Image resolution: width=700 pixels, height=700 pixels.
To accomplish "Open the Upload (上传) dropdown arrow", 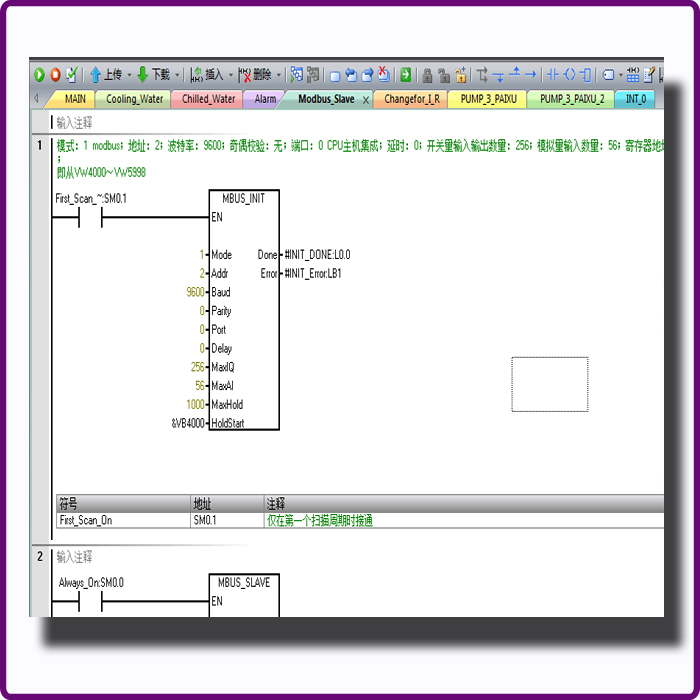I will 128,75.
